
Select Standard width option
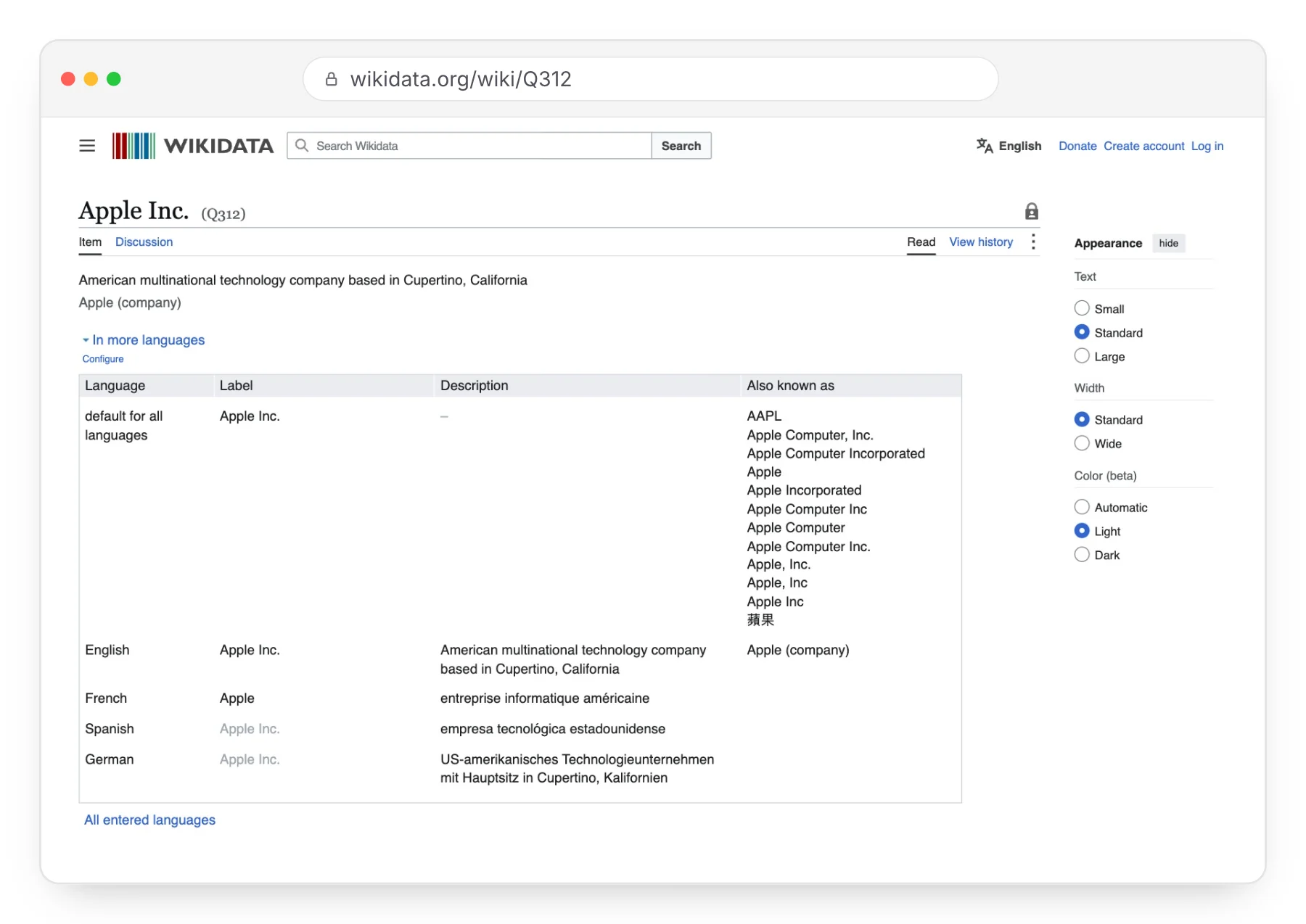(1081, 419)
